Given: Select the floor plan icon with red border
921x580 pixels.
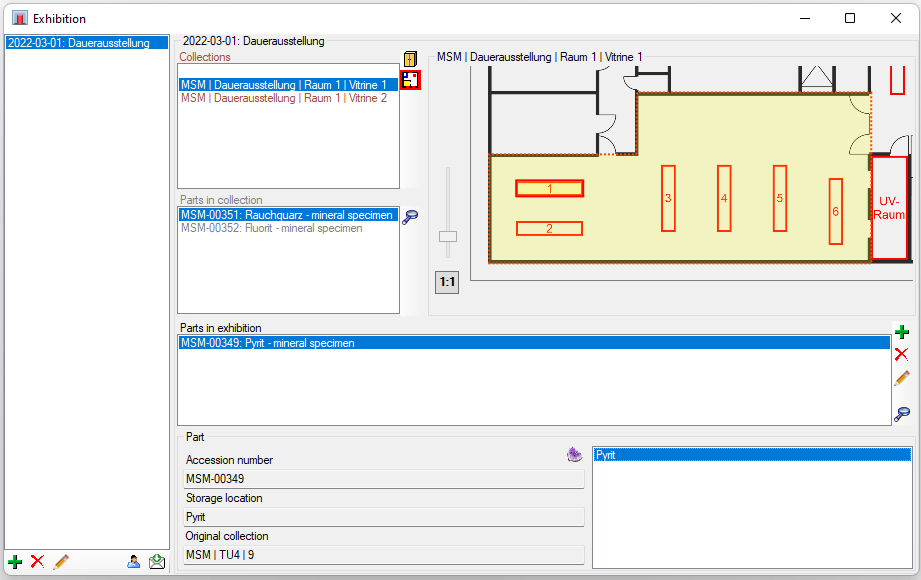Looking at the screenshot, I should click(x=411, y=80).
